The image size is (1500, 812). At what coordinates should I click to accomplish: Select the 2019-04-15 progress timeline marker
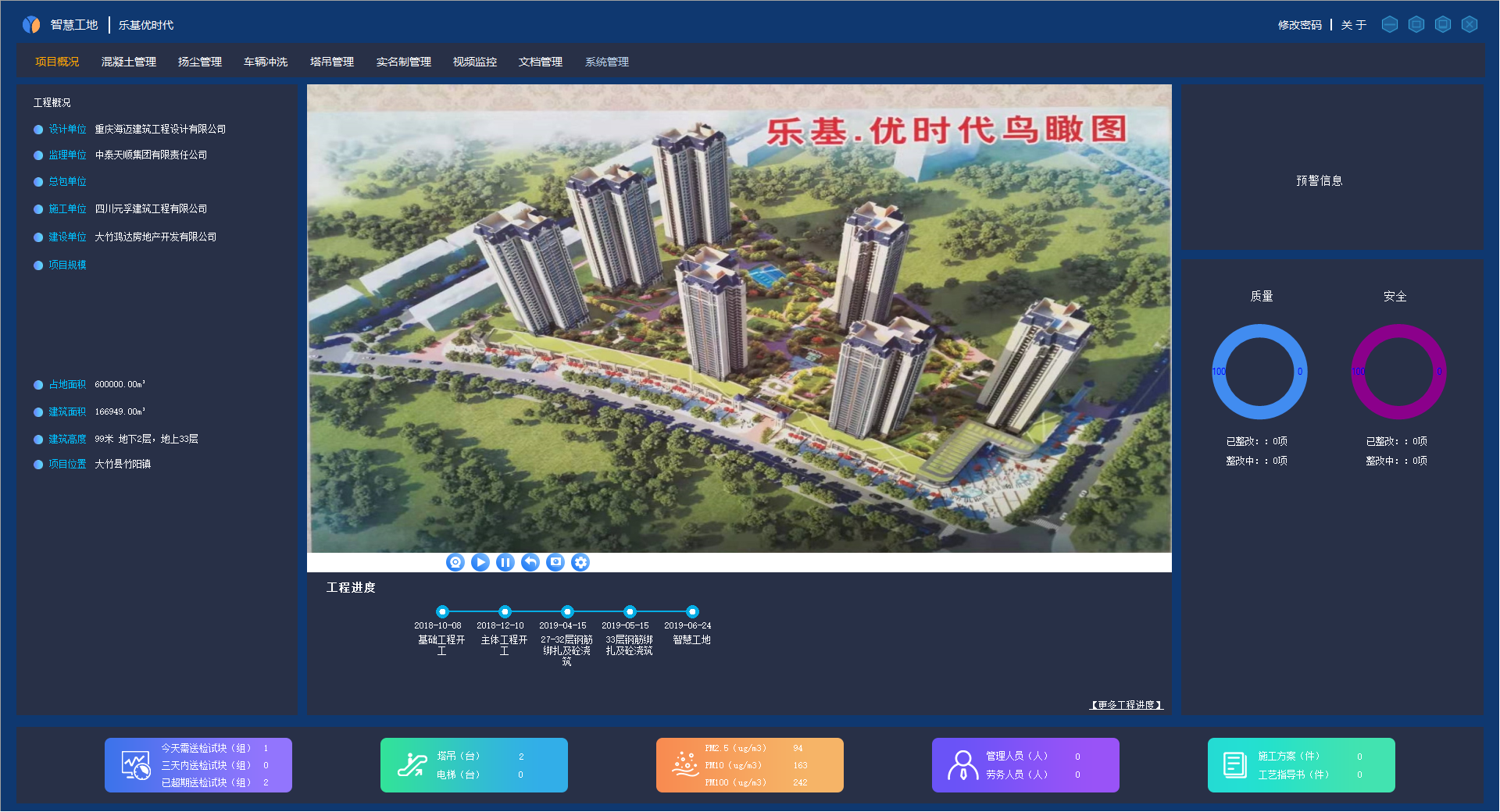[x=567, y=611]
